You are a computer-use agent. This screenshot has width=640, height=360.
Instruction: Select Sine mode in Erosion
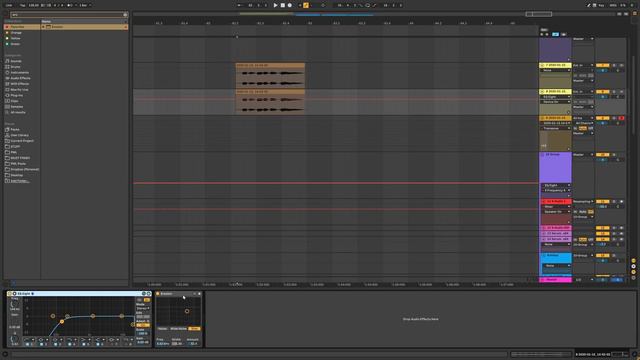pos(194,329)
